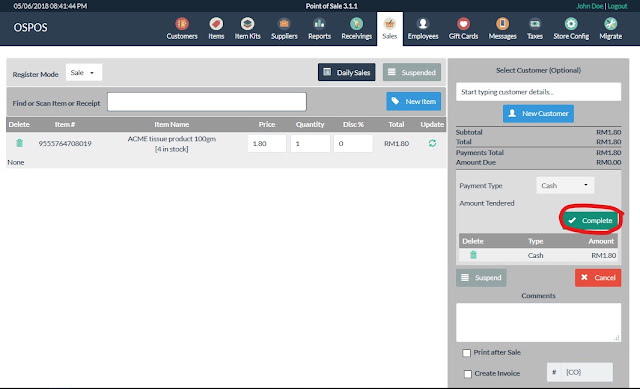Click the Comments text area
640x389 pixels.
click(538, 322)
